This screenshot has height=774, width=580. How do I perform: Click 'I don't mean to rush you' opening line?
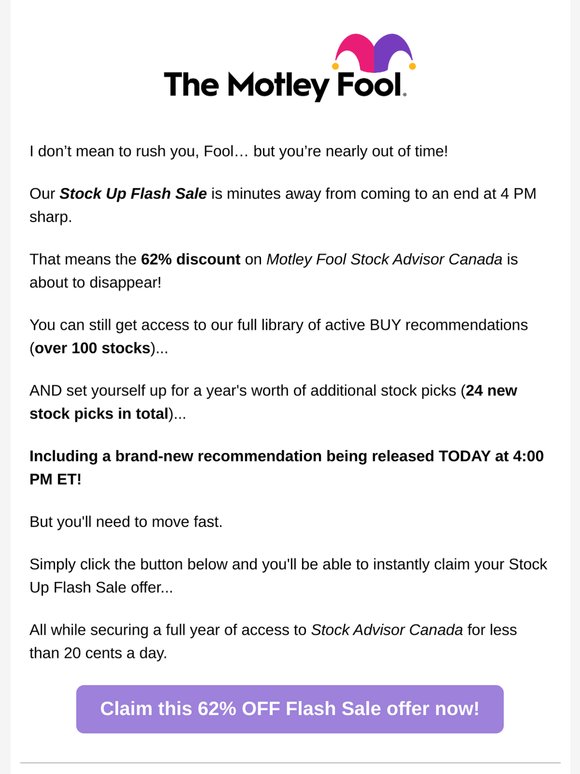click(238, 151)
